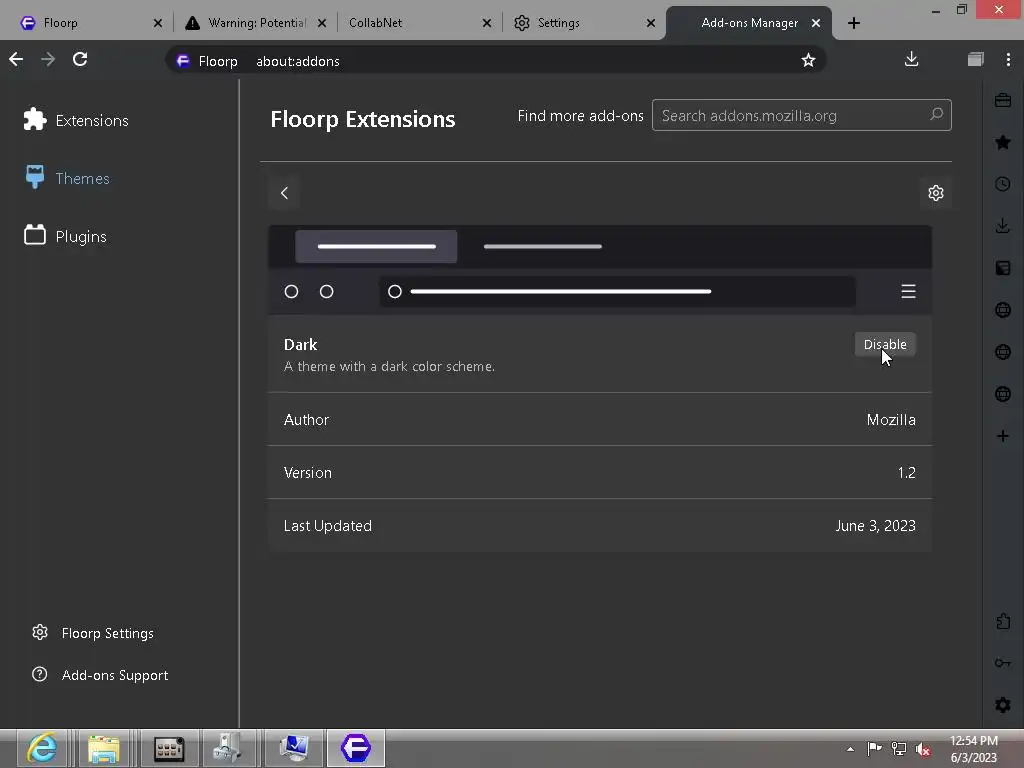Screen dimensions: 1024x768
Task: Close the Floorp tab
Action: pyautogui.click(x=157, y=23)
